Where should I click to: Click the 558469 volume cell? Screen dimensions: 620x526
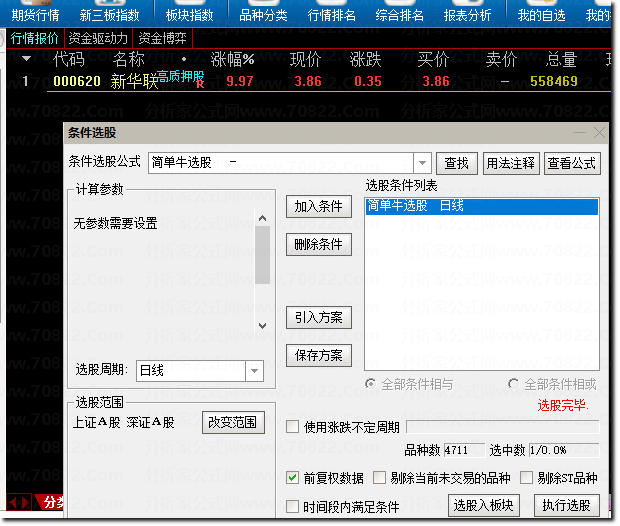554,81
